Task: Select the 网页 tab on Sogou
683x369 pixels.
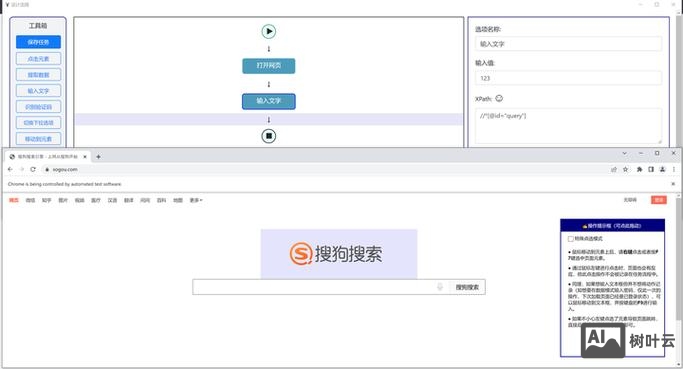Action: click(x=14, y=200)
